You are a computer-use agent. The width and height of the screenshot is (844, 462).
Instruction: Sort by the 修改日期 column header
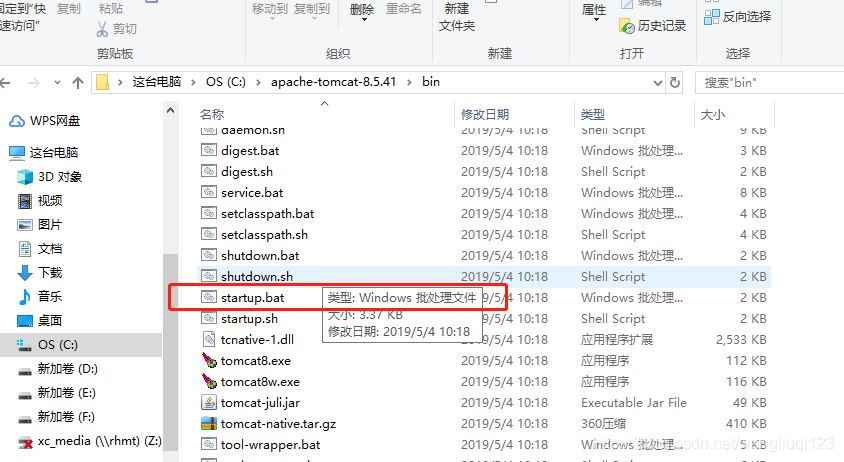tap(485, 114)
